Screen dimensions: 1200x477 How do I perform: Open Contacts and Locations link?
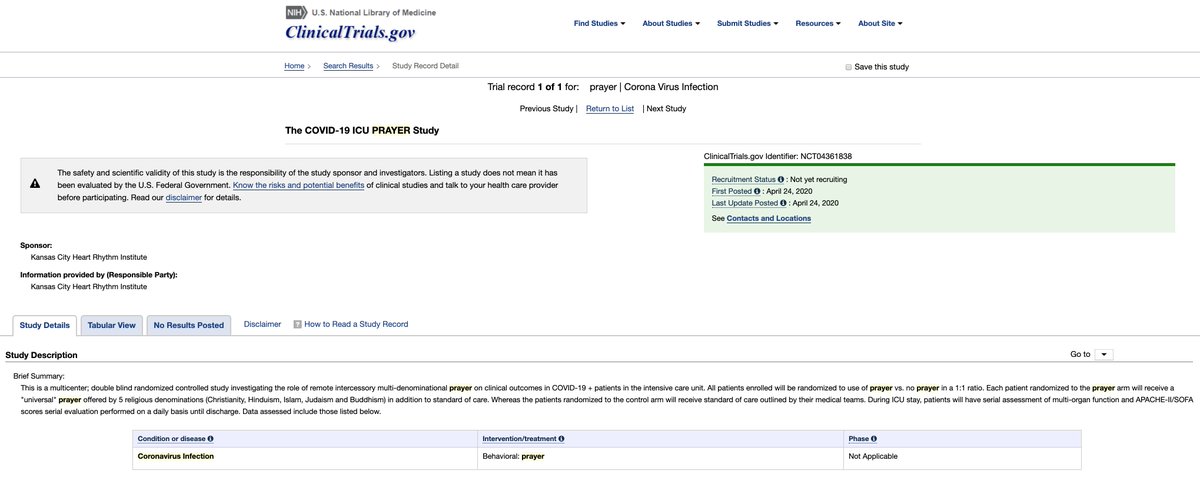point(769,218)
